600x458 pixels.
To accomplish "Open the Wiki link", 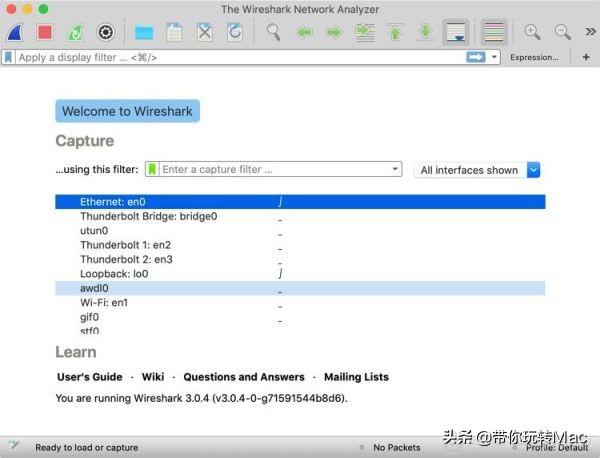I will point(153,377).
